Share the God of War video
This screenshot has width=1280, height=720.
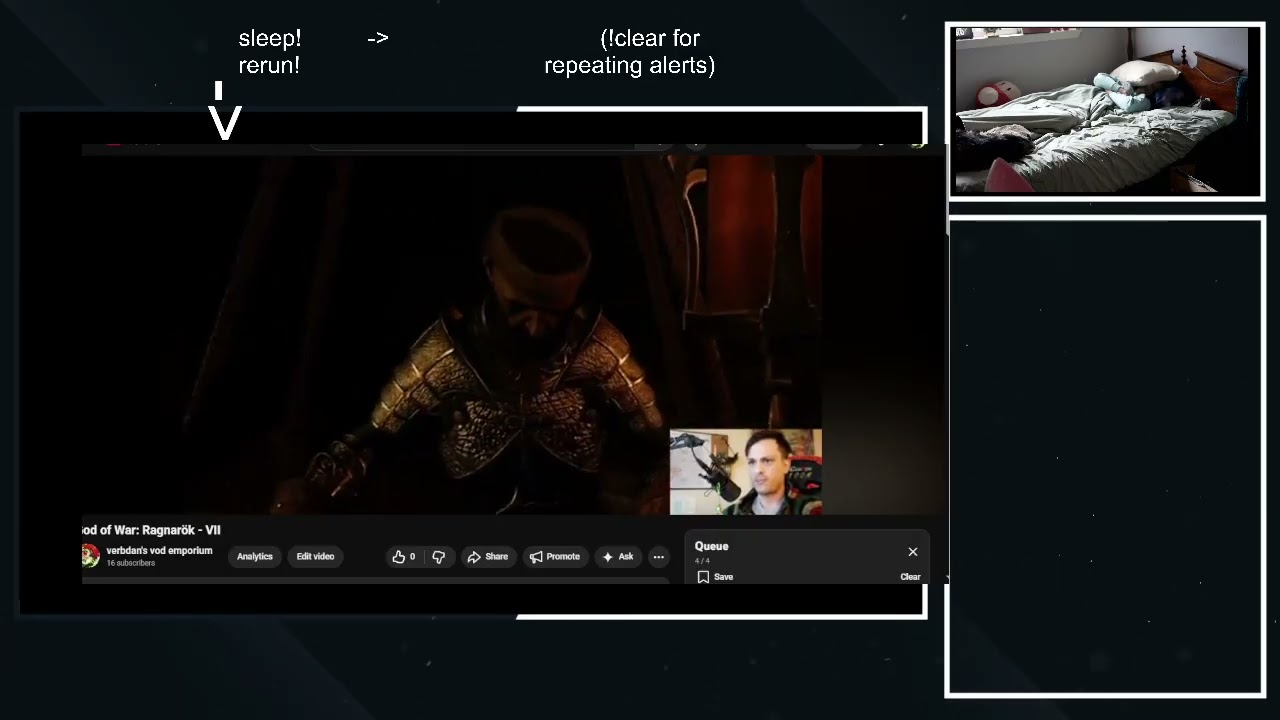coord(488,557)
